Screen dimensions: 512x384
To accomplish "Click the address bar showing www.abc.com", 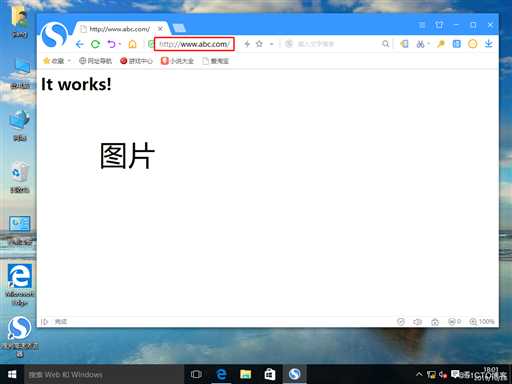I will (194, 44).
